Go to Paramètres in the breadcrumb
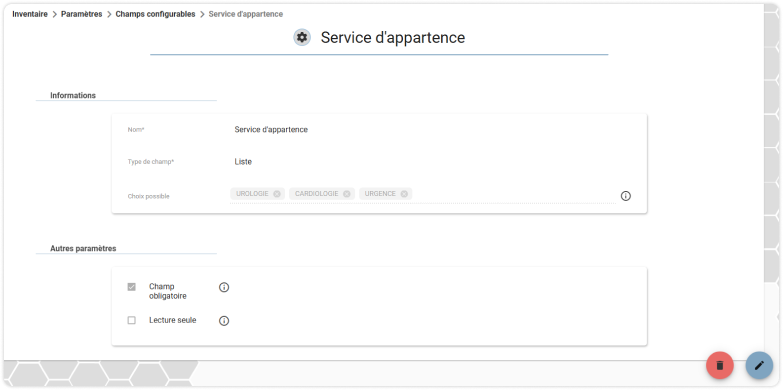 tap(81, 14)
